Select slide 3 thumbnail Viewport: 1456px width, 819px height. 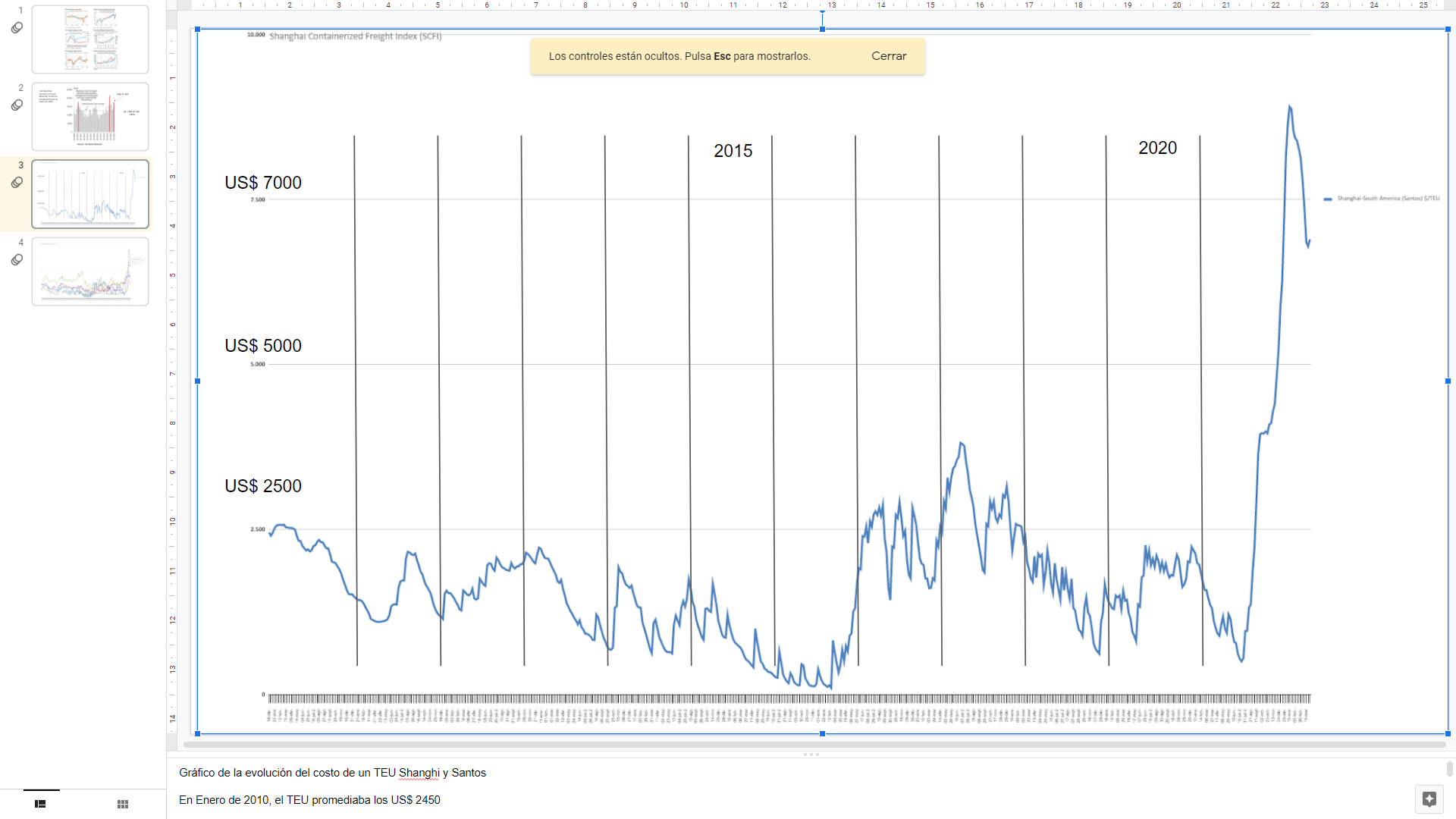(90, 194)
